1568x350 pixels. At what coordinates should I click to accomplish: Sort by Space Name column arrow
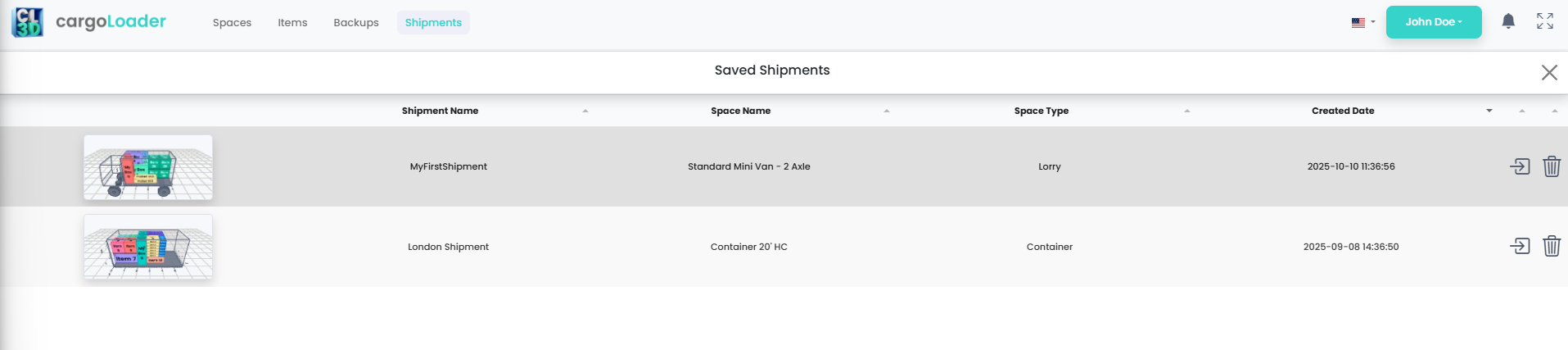point(887,111)
